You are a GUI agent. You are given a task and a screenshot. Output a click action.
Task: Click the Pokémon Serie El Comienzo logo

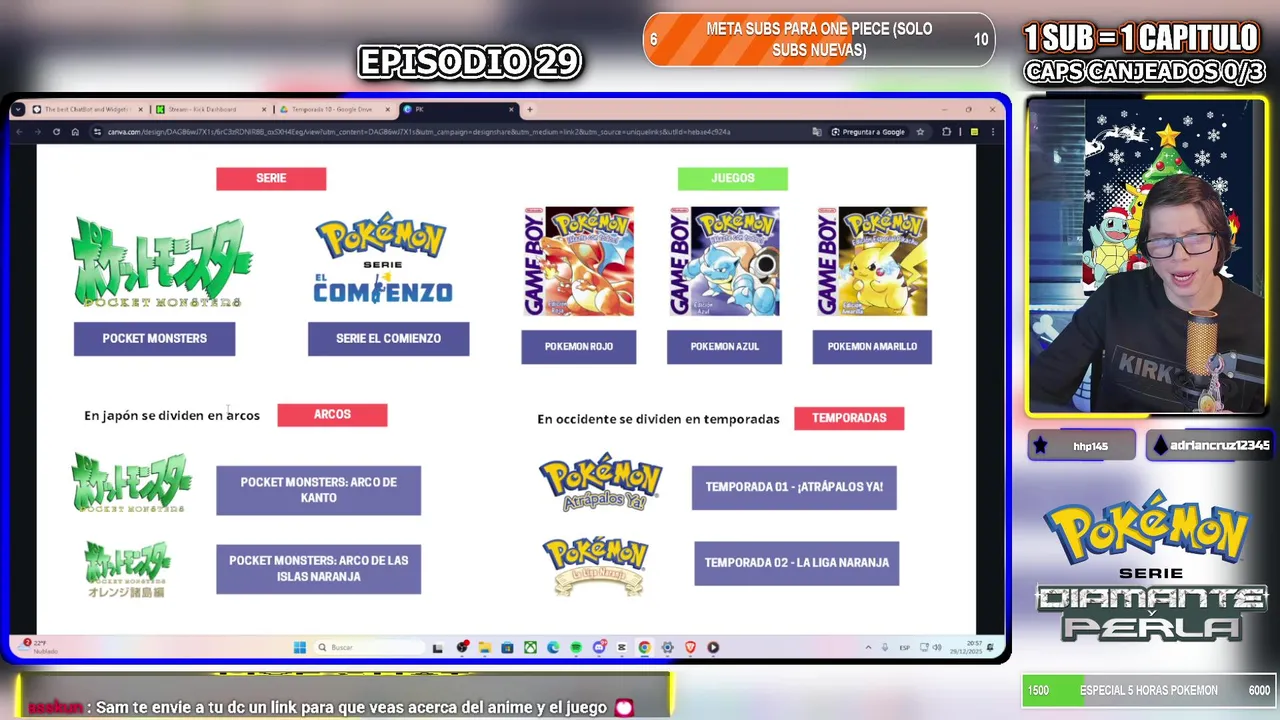click(x=382, y=257)
